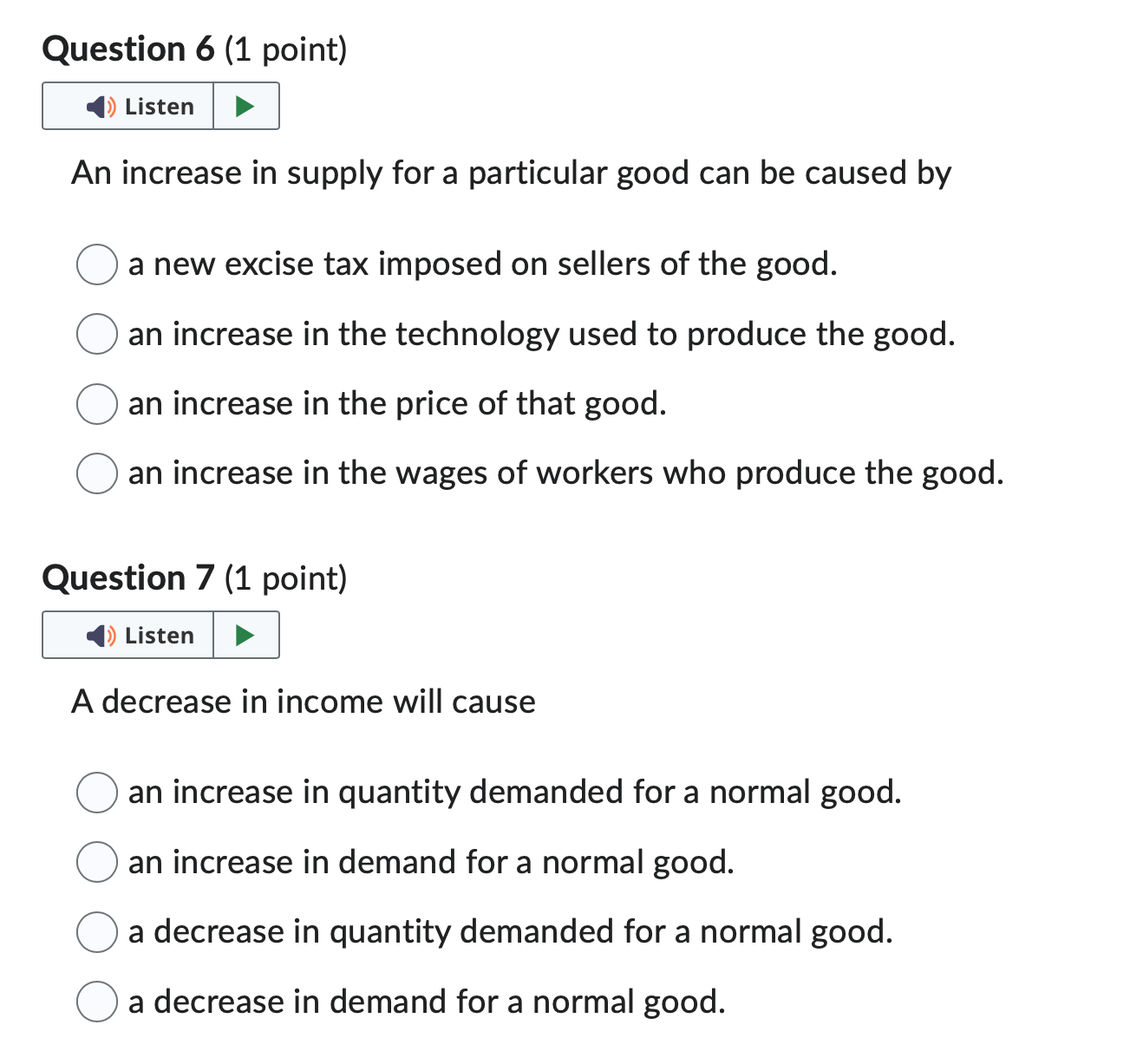Select 'an increase in the wages of workers'
Viewport: 1143px width, 1064px height.
tap(96, 473)
